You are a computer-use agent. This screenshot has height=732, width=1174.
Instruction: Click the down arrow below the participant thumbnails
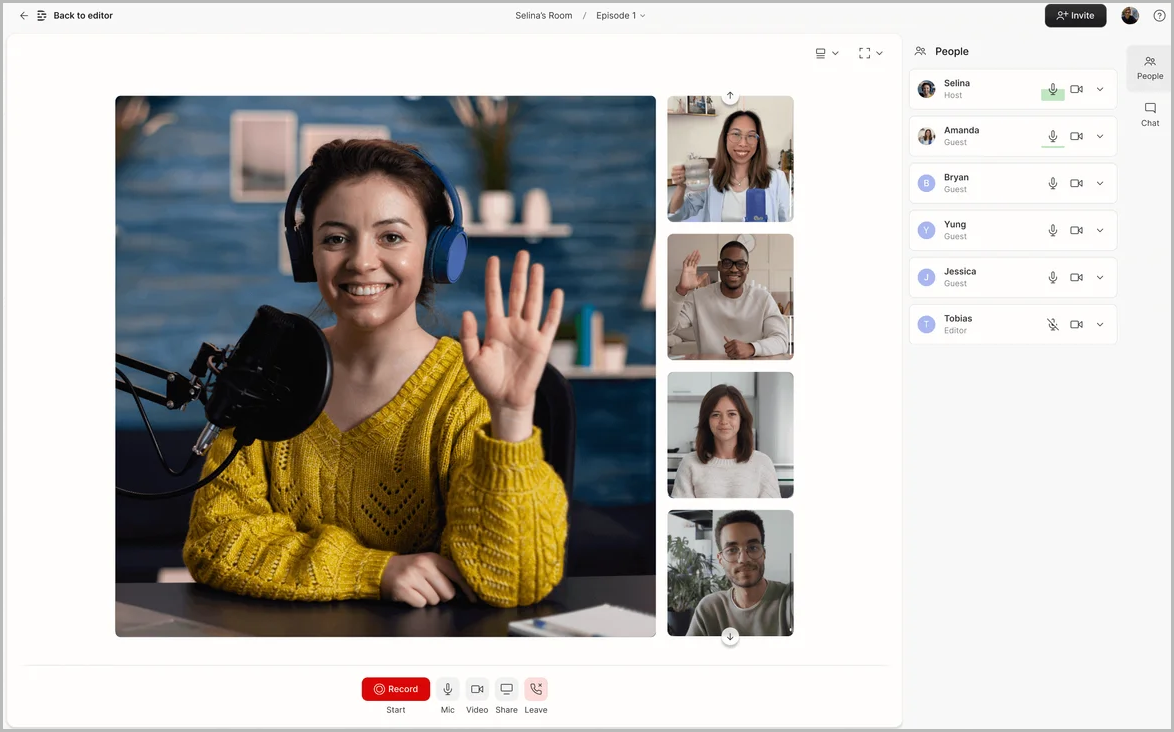(730, 636)
